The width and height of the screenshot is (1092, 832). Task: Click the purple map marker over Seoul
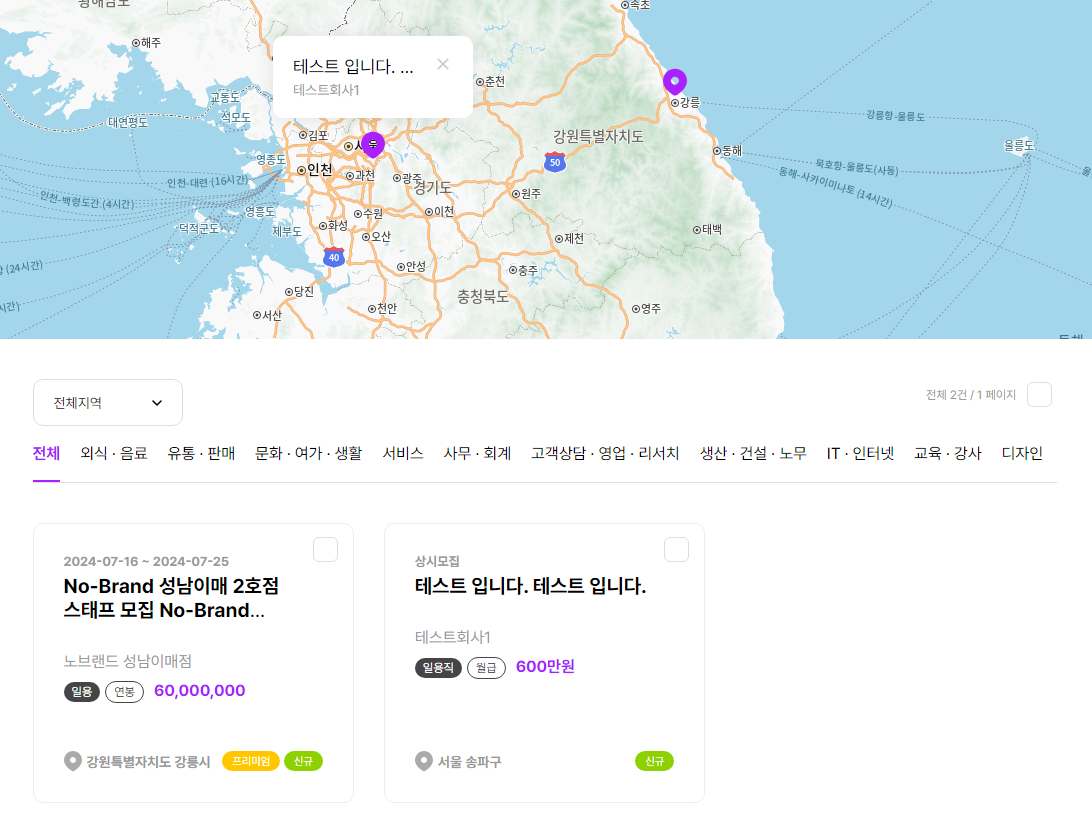tap(373, 144)
